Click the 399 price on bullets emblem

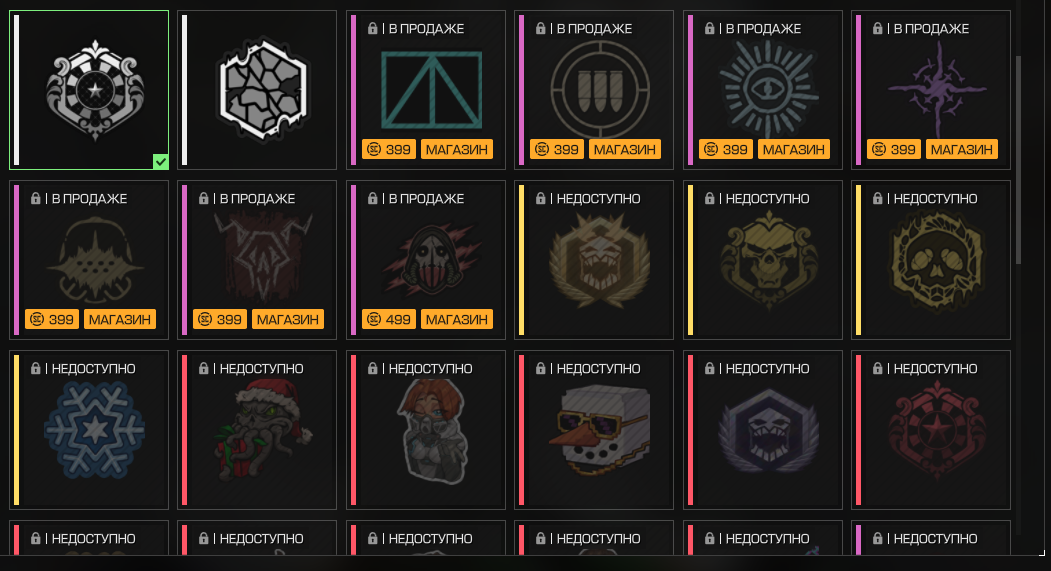click(557, 149)
